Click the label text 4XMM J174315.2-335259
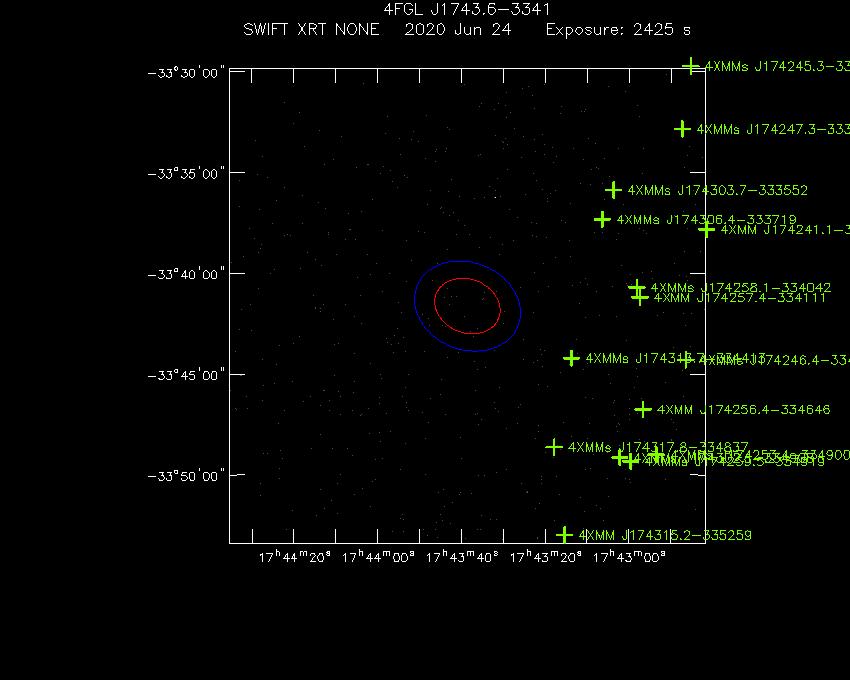The height and width of the screenshot is (680, 850). 665,535
